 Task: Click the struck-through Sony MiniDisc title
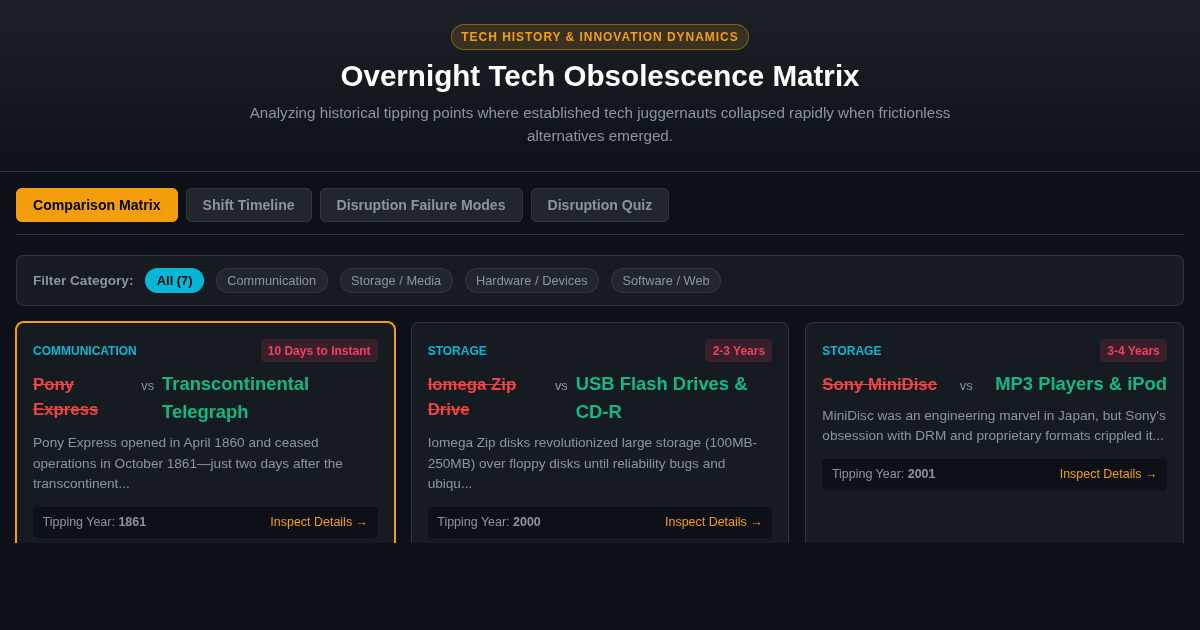pos(880,385)
